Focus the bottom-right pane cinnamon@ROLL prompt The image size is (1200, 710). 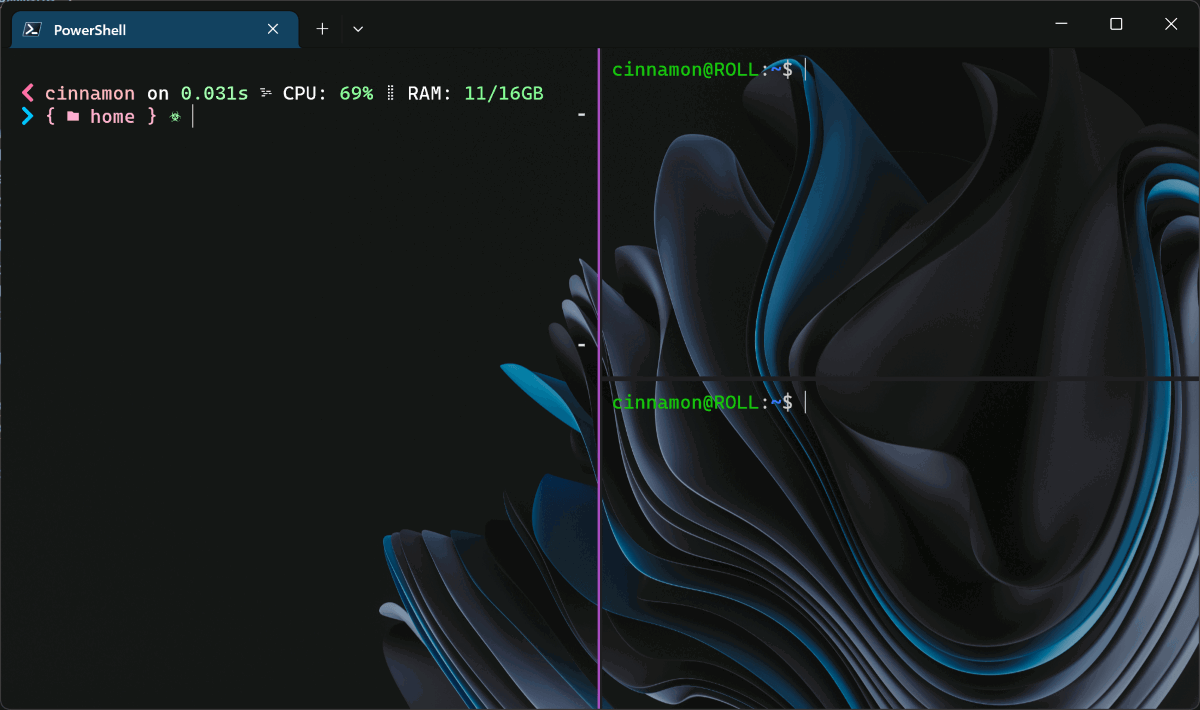[x=702, y=402]
